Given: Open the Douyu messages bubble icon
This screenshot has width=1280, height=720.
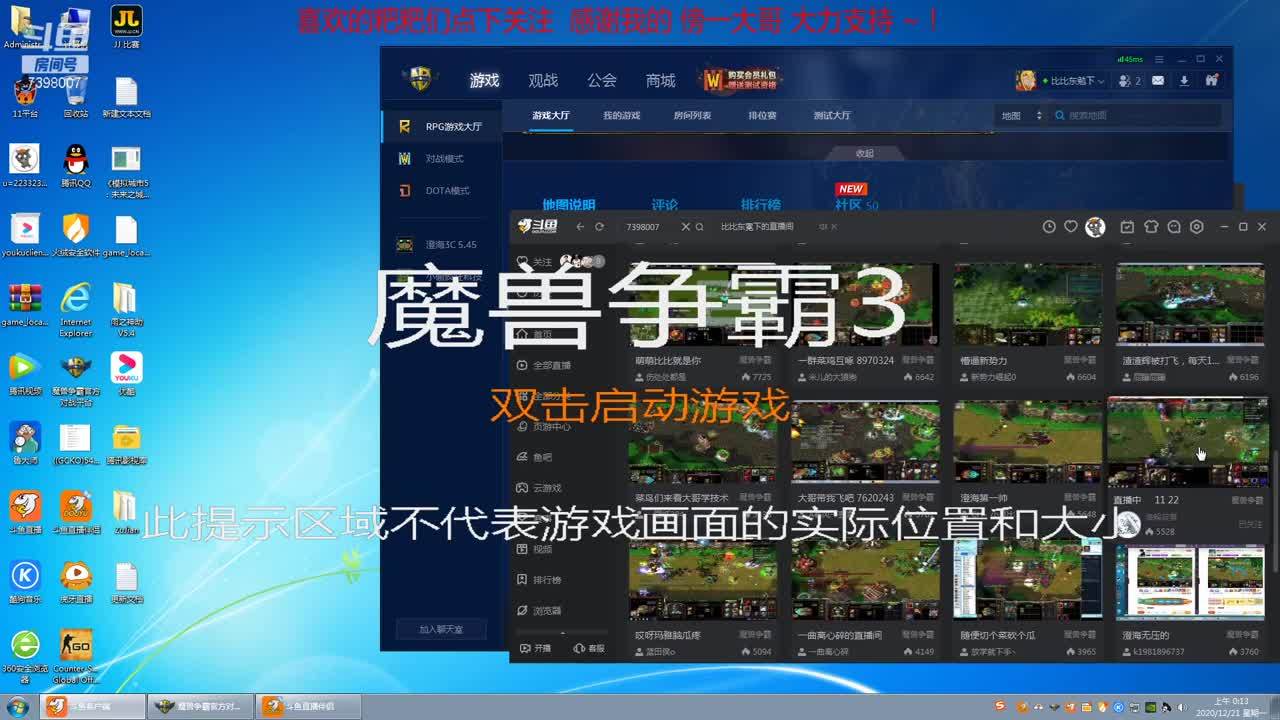Looking at the screenshot, I should (x=1174, y=227).
